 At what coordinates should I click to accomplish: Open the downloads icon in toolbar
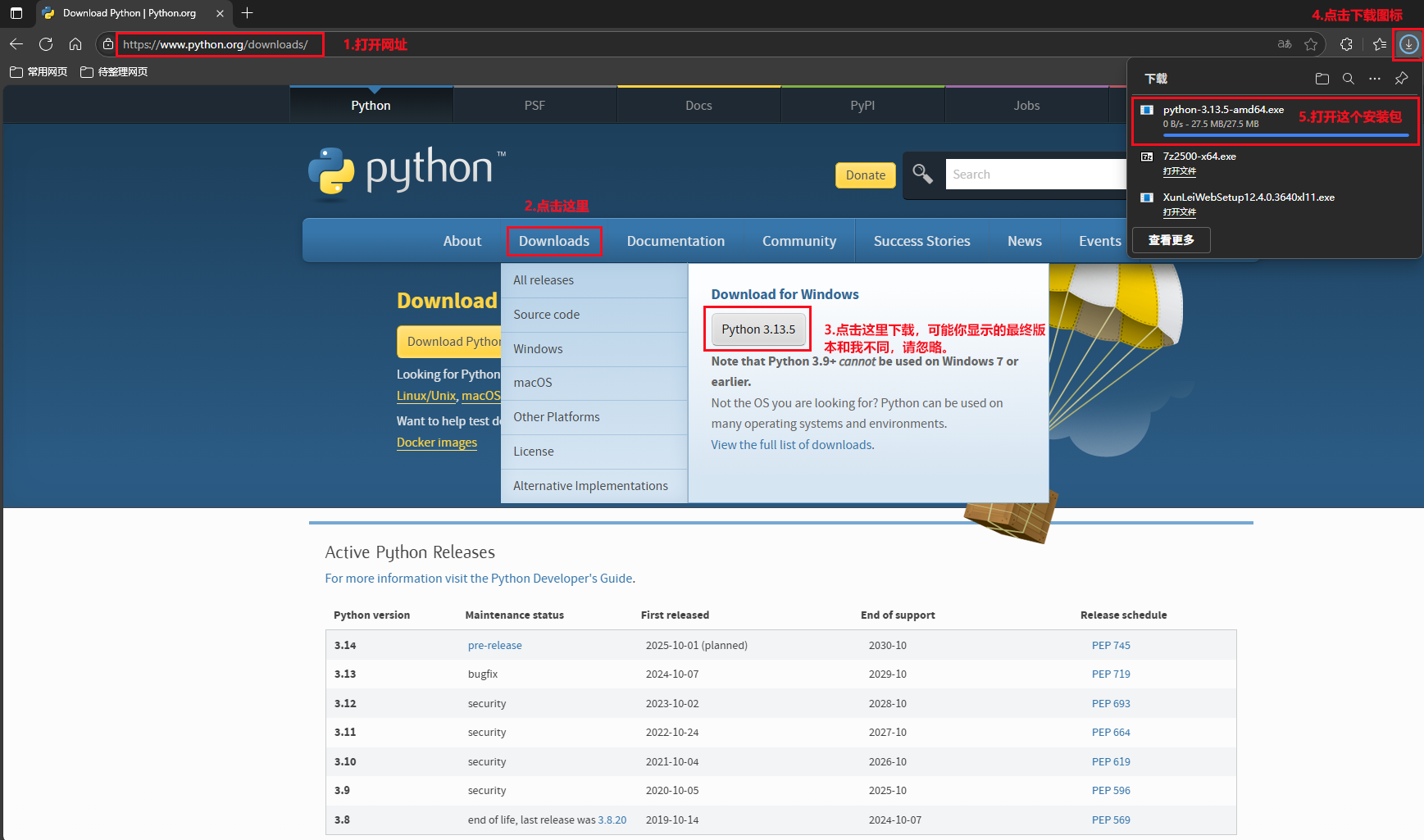click(1408, 44)
